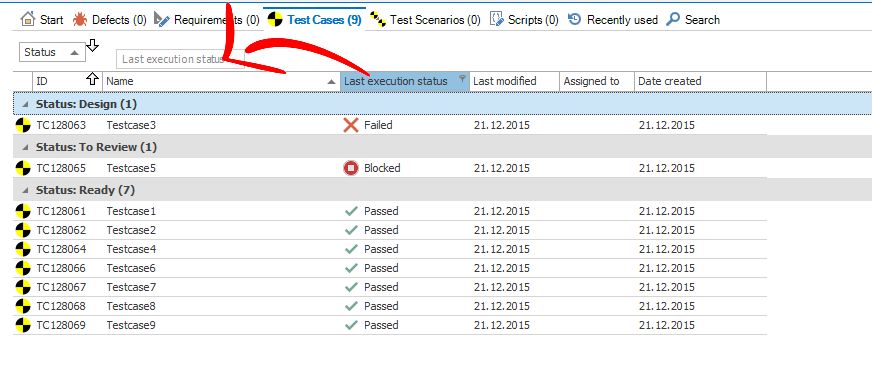872x377 pixels.
Task: Collapse the Status: Design group
Action: coord(24,105)
